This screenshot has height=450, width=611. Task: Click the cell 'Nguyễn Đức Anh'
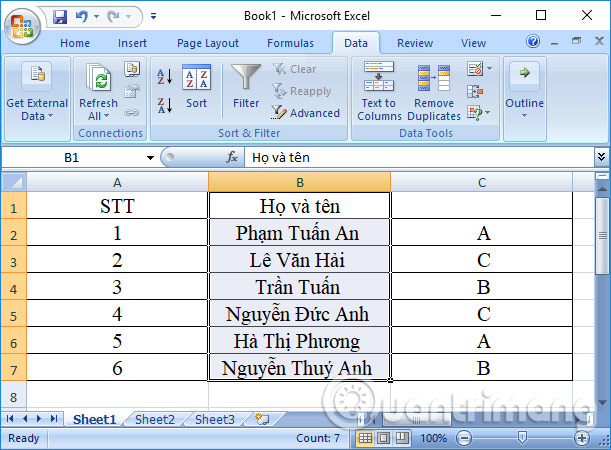[x=299, y=314]
